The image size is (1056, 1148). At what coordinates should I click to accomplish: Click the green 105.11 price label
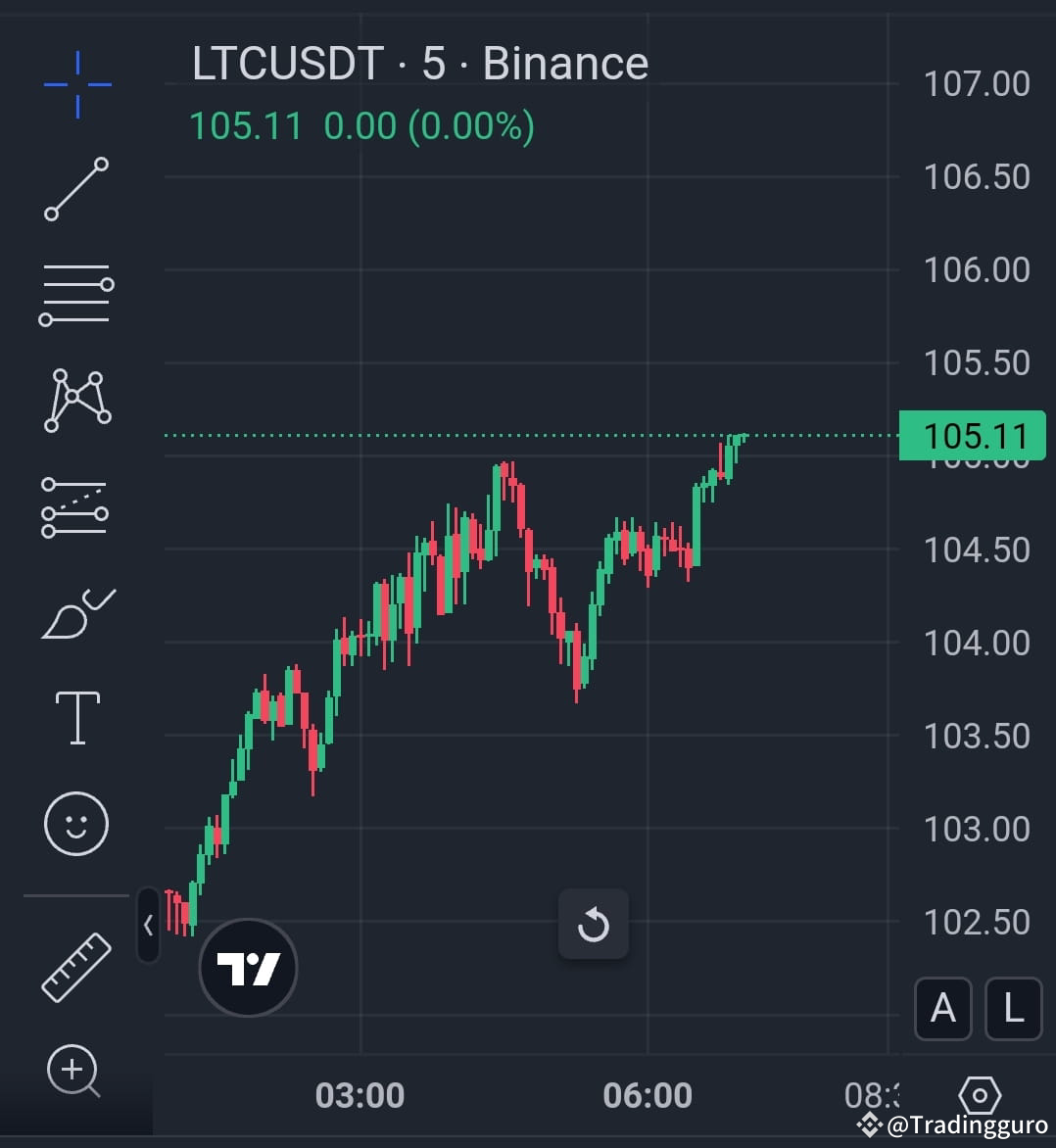(x=973, y=435)
